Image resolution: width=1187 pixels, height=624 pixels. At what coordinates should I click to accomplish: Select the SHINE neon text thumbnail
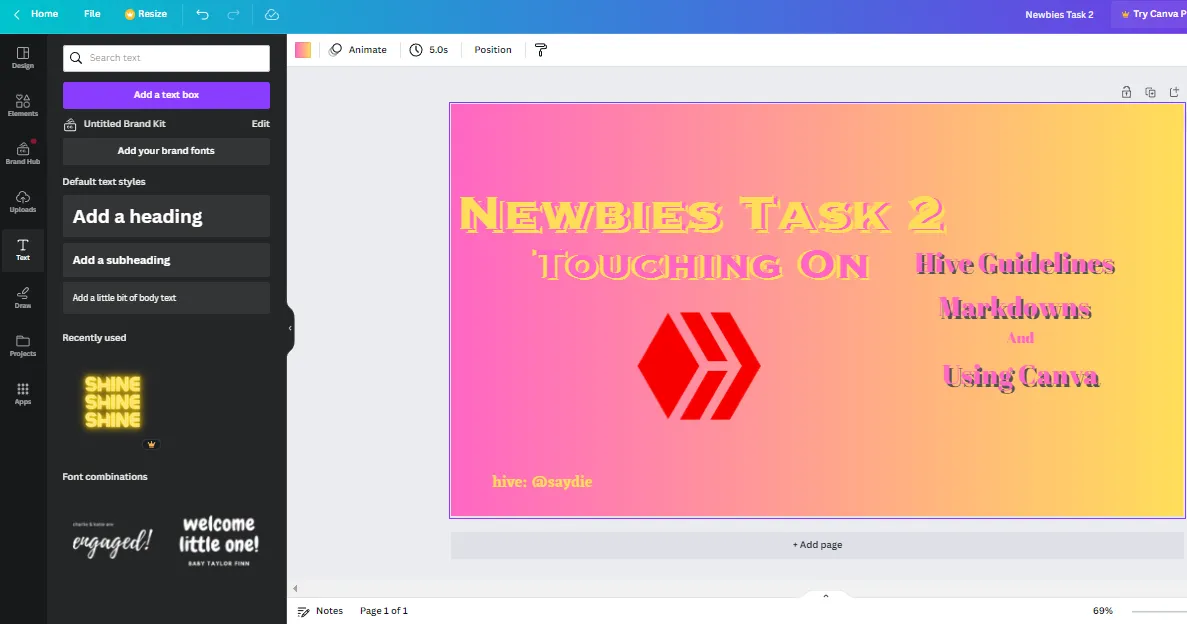point(113,402)
